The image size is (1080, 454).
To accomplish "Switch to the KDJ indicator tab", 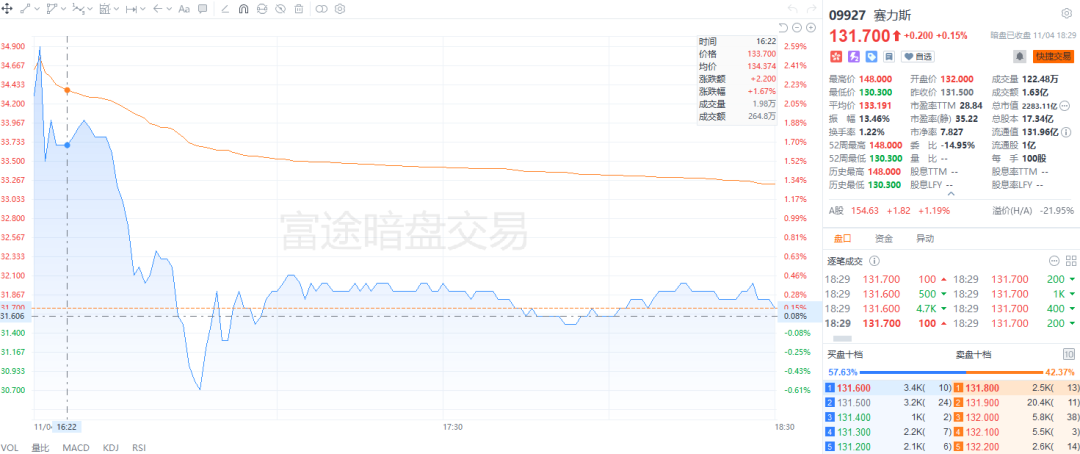I will (x=110, y=447).
